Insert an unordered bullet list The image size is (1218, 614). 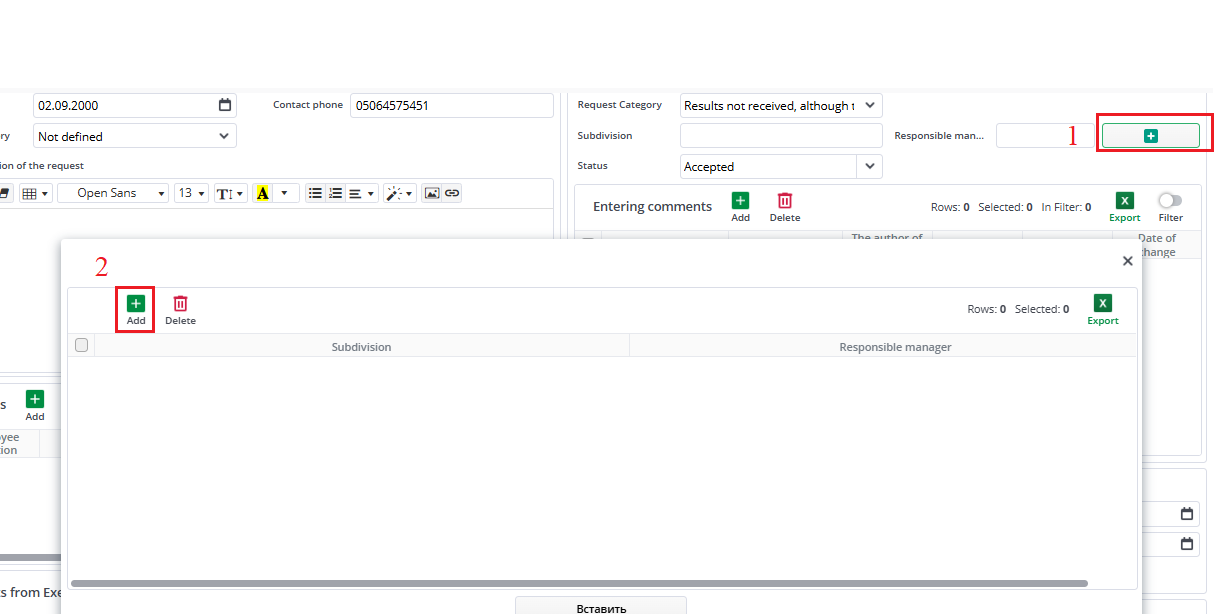coord(315,193)
